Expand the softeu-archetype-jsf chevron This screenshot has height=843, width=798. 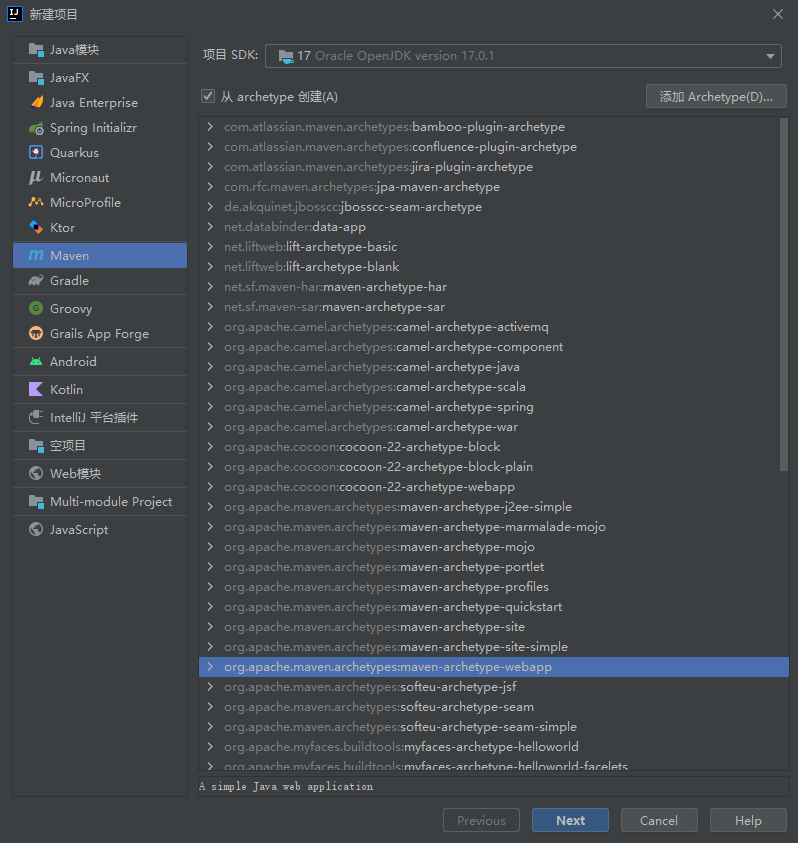click(x=210, y=687)
